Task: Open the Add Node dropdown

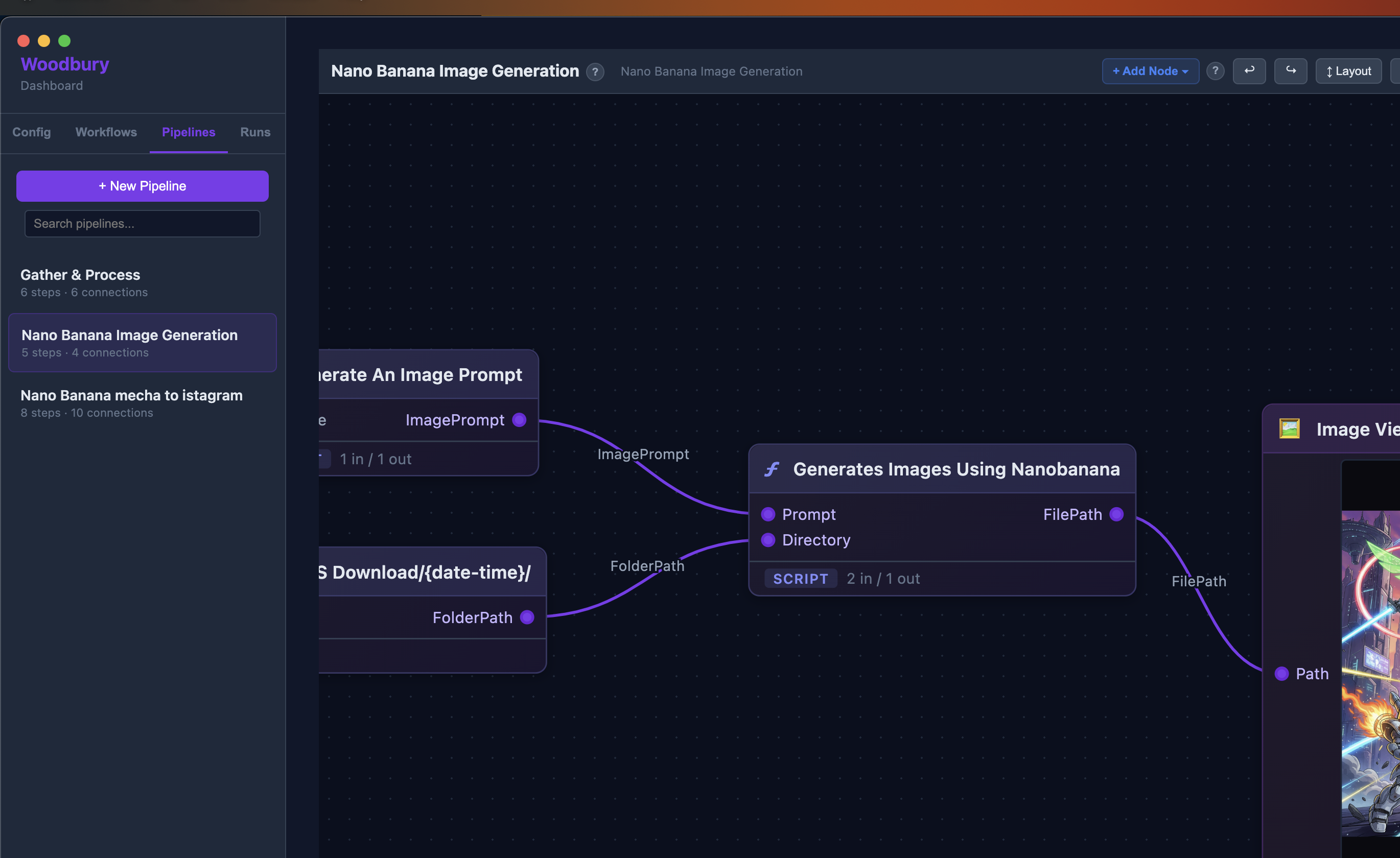Action: 1150,70
